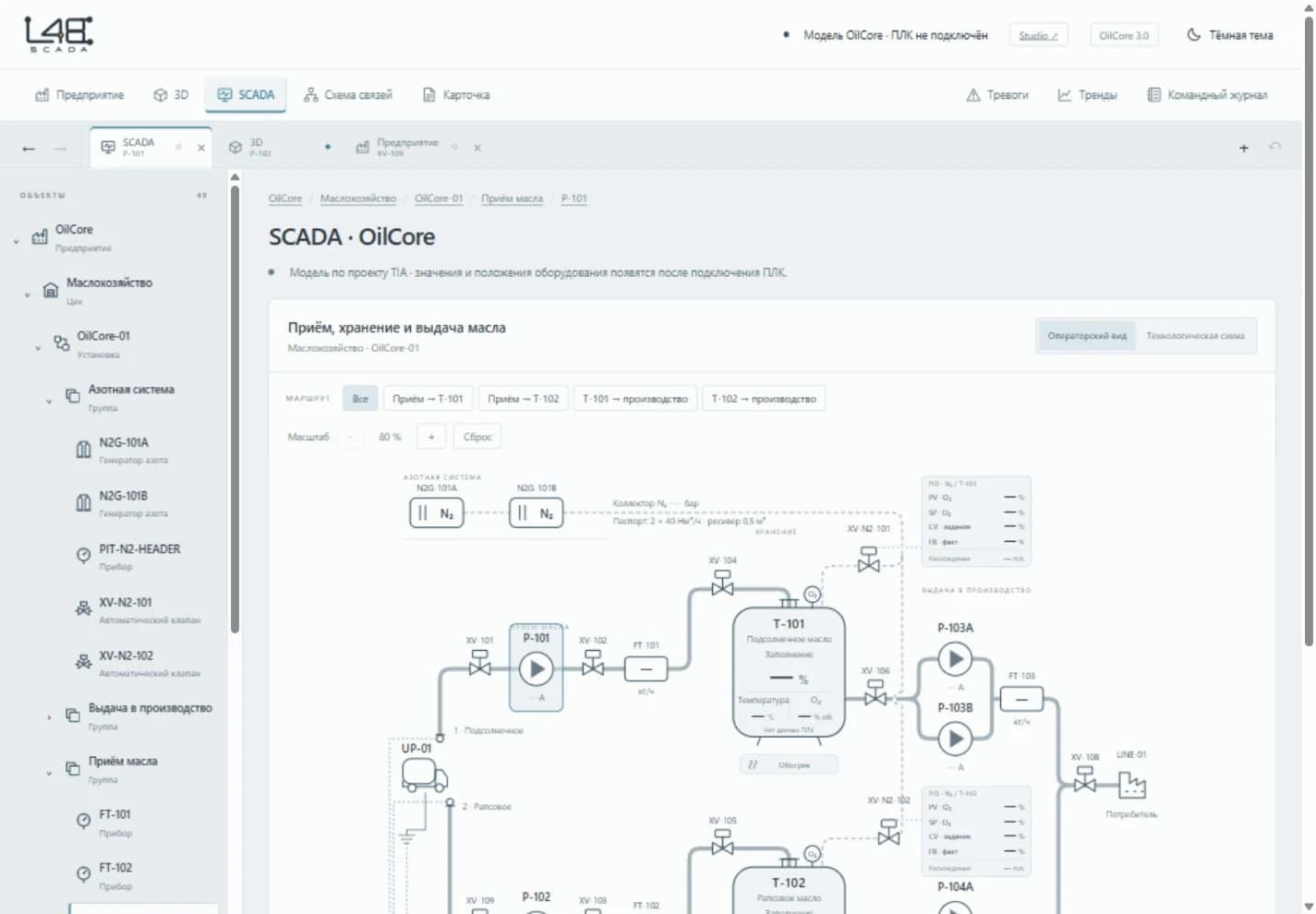Collapse the Маслохозяйство tree node
1316x914 pixels.
(27, 295)
